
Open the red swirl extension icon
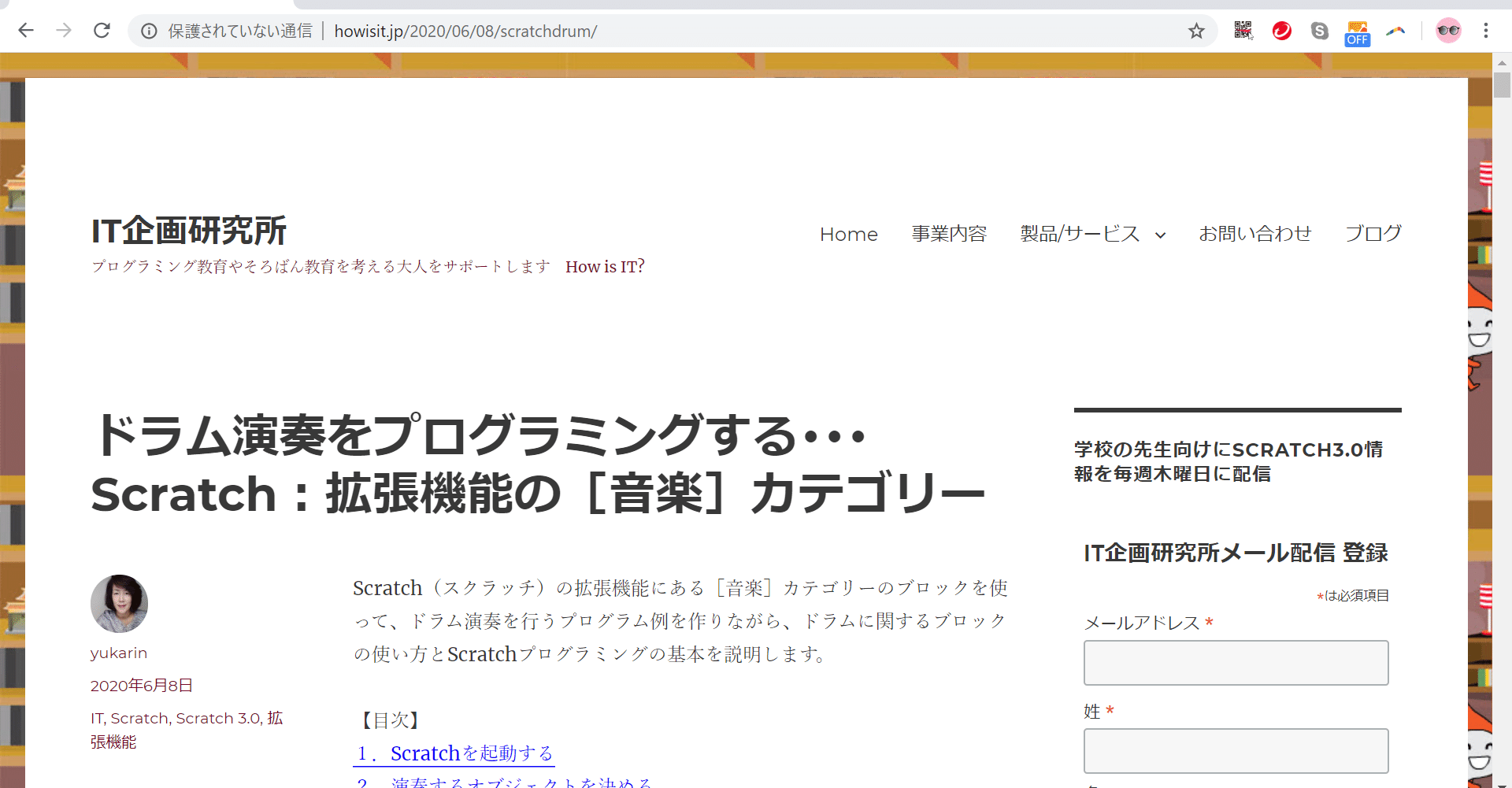[1282, 31]
